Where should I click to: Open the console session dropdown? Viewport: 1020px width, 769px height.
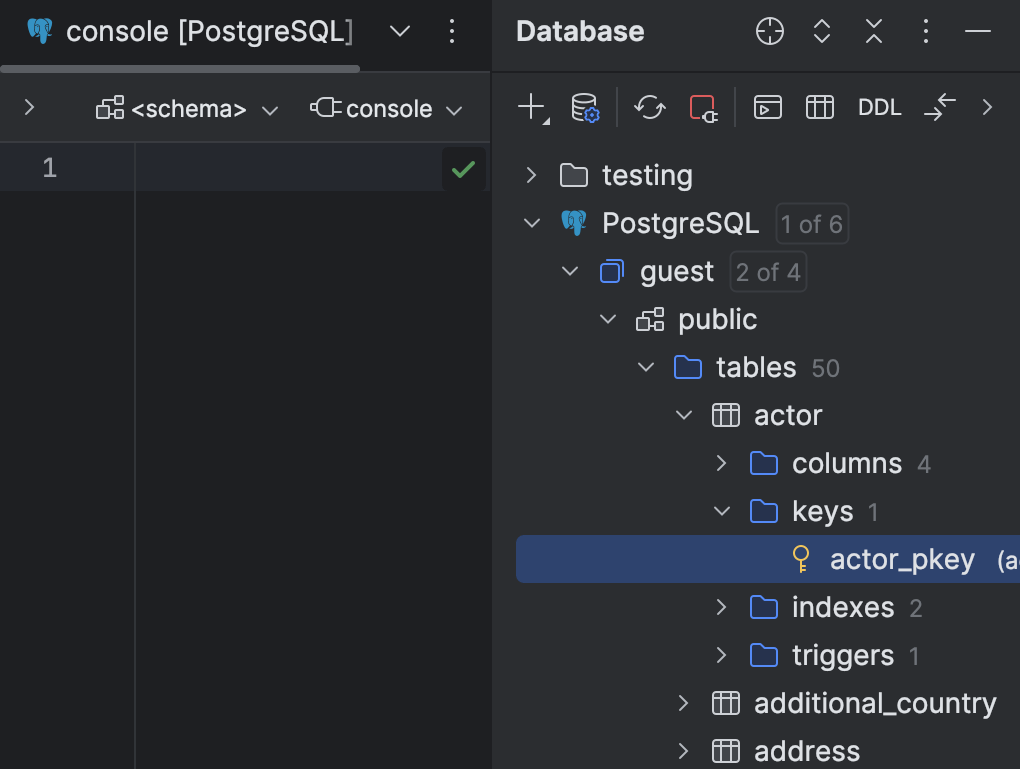click(x=387, y=109)
